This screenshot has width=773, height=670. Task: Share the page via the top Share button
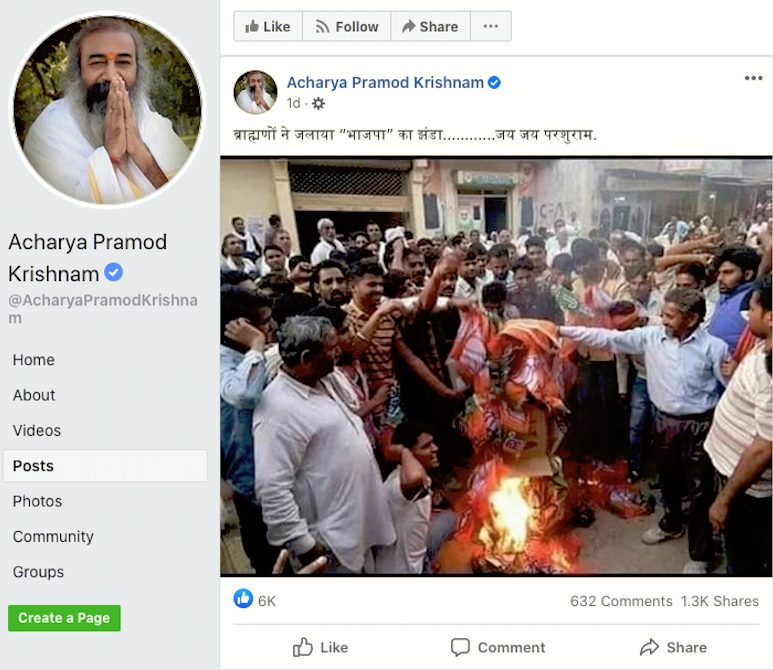tap(430, 26)
